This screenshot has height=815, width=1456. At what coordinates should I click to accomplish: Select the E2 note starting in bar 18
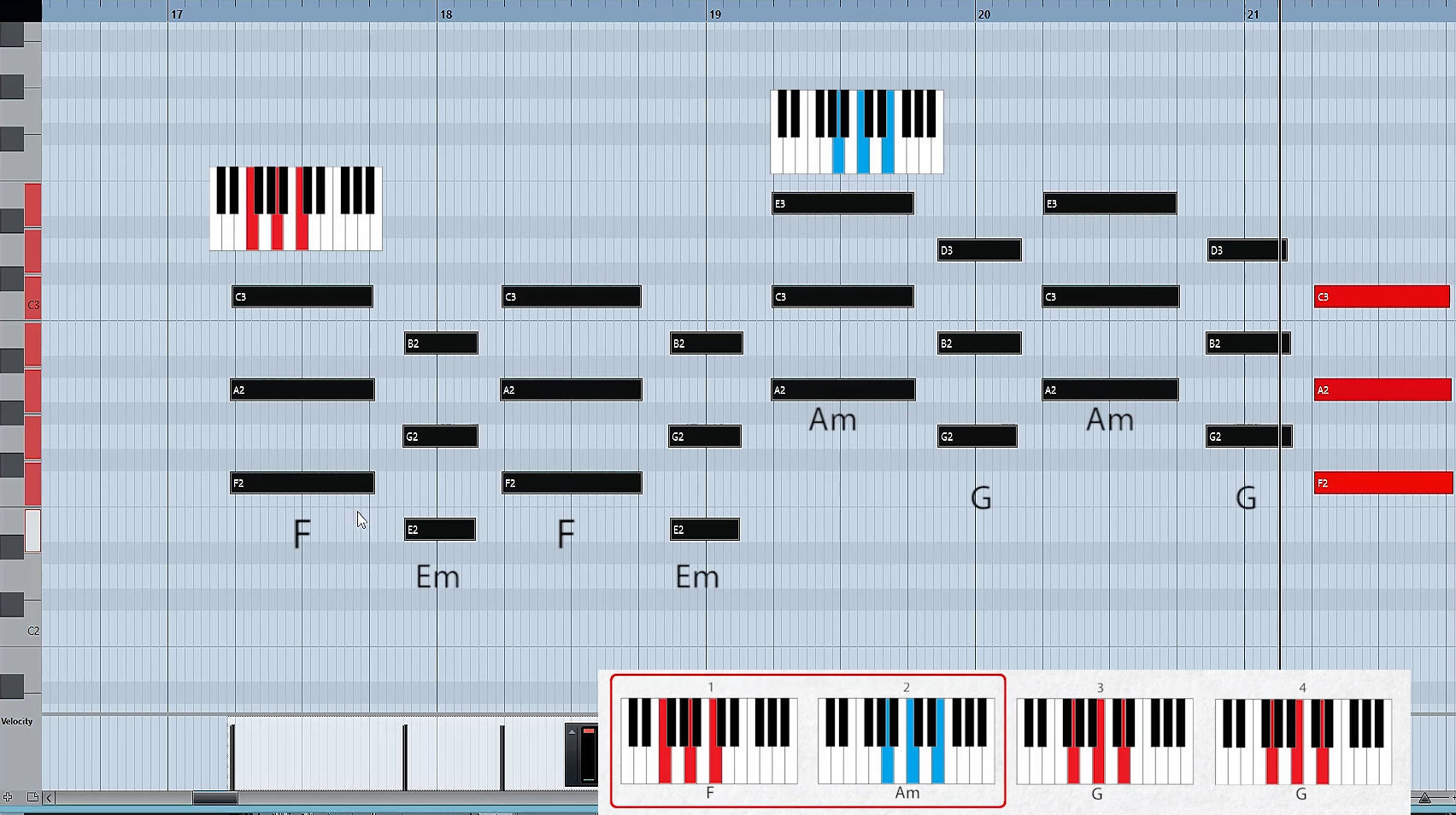(705, 530)
